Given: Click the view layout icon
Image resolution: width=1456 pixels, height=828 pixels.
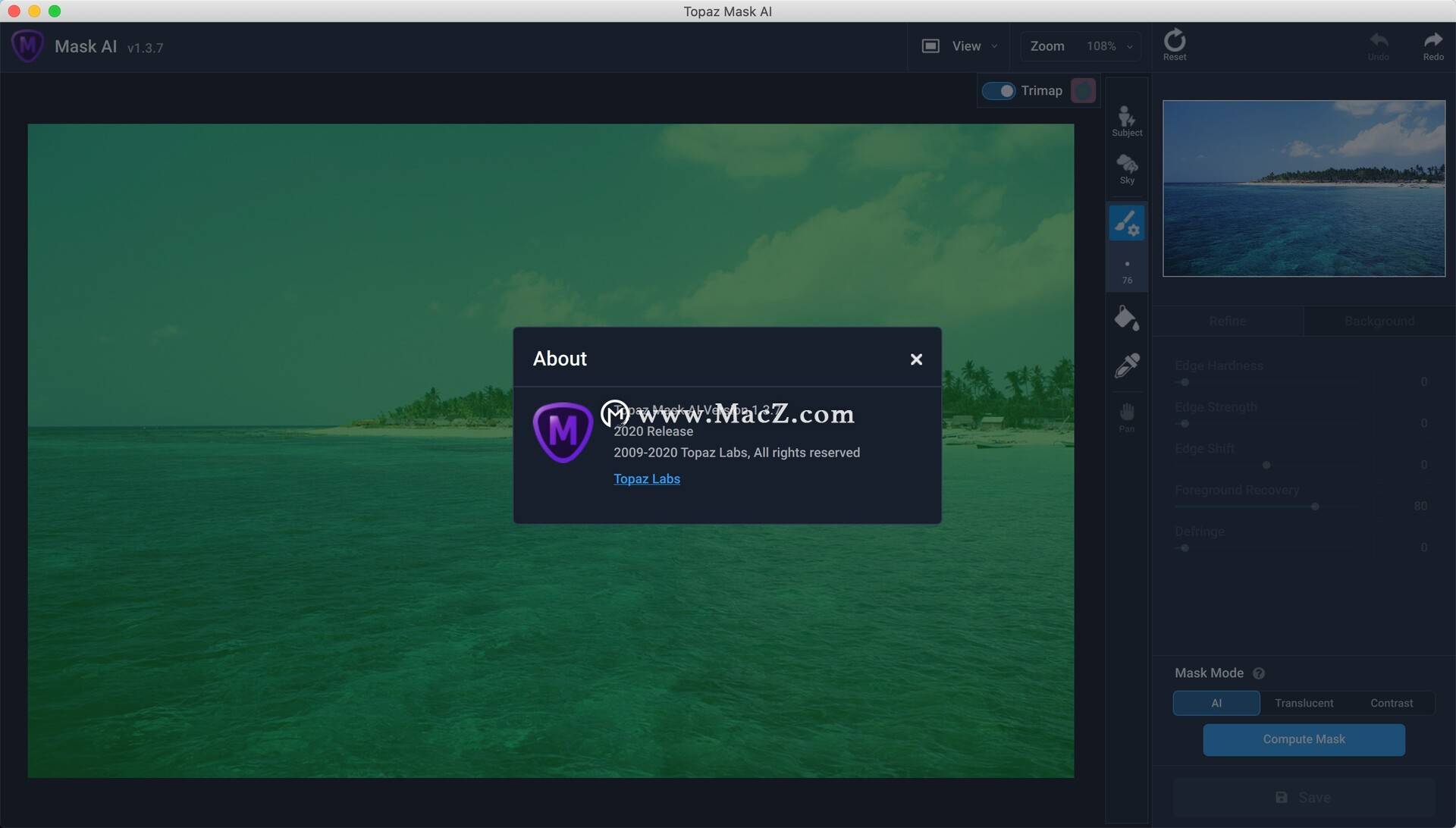Looking at the screenshot, I should point(930,46).
